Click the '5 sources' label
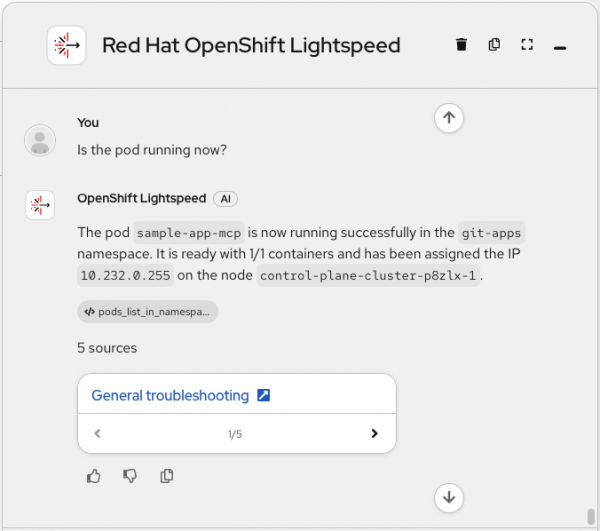Screen dimensions: 600x531 coord(107,348)
